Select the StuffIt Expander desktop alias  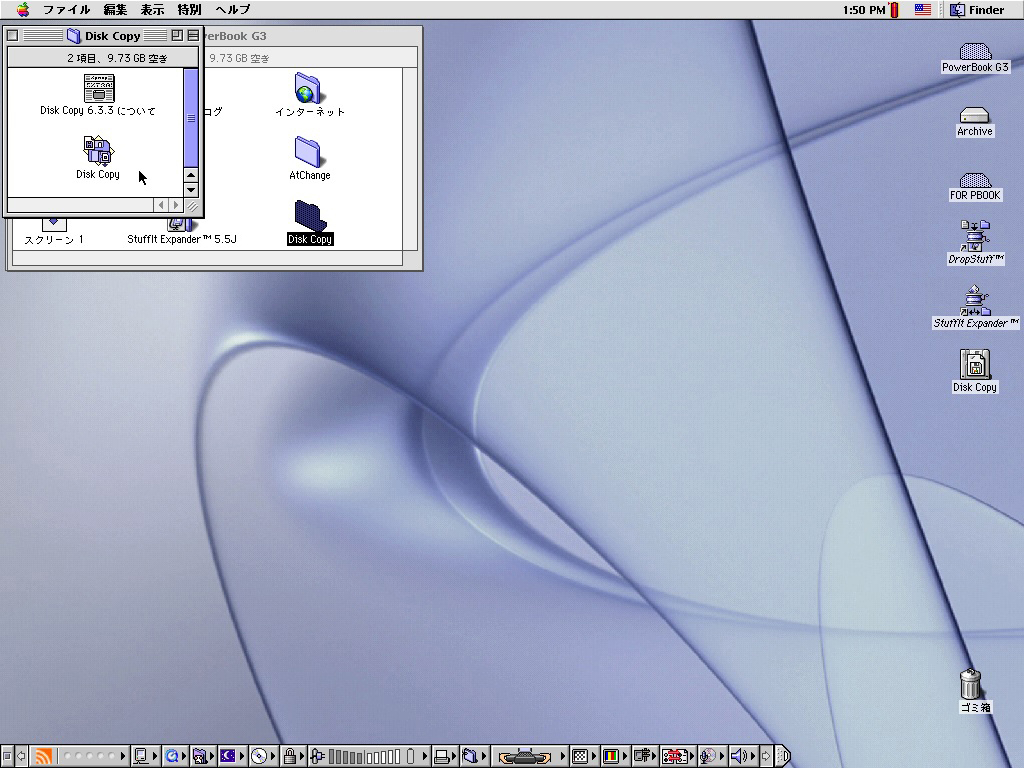[x=975, y=300]
